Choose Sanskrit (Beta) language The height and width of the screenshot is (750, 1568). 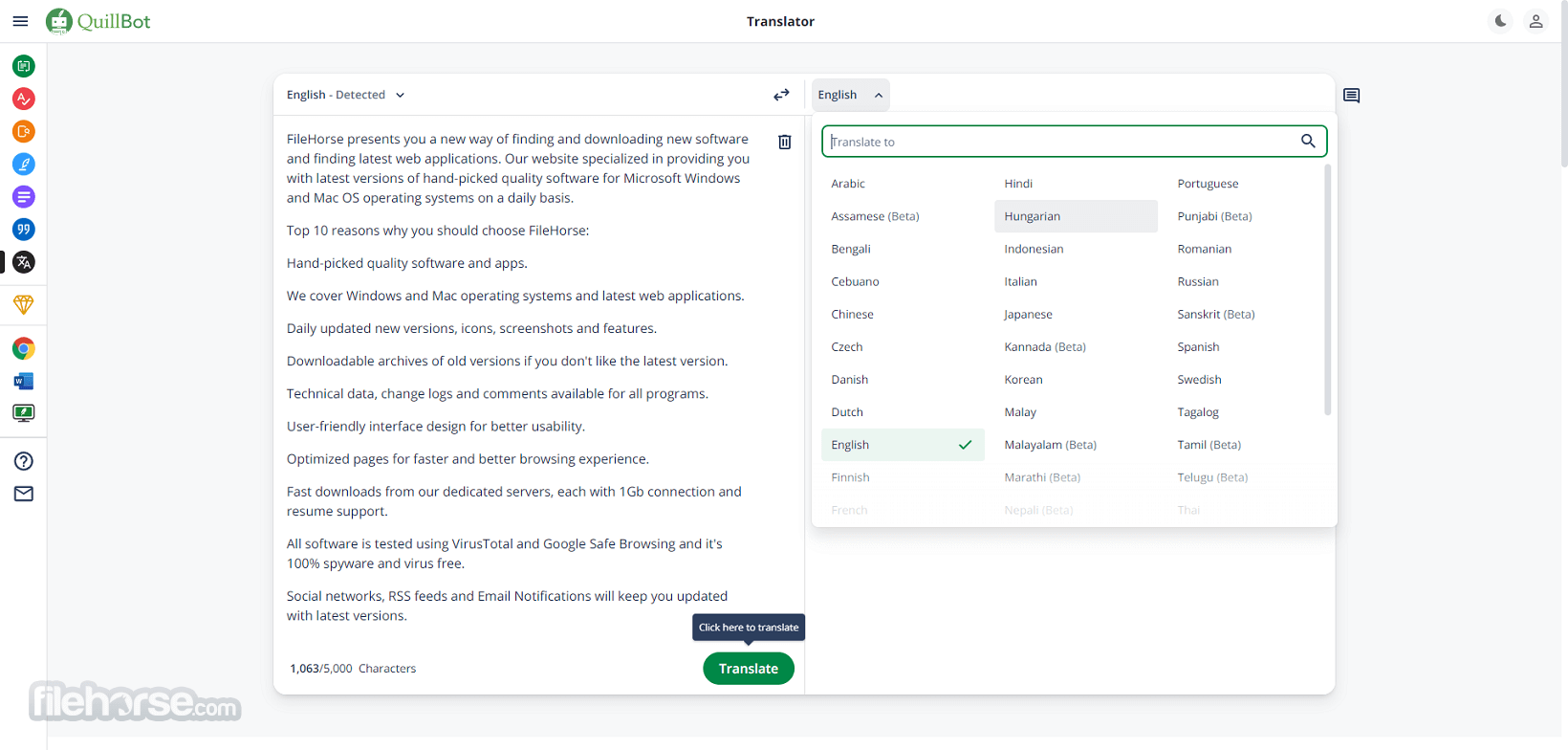[1249, 314]
